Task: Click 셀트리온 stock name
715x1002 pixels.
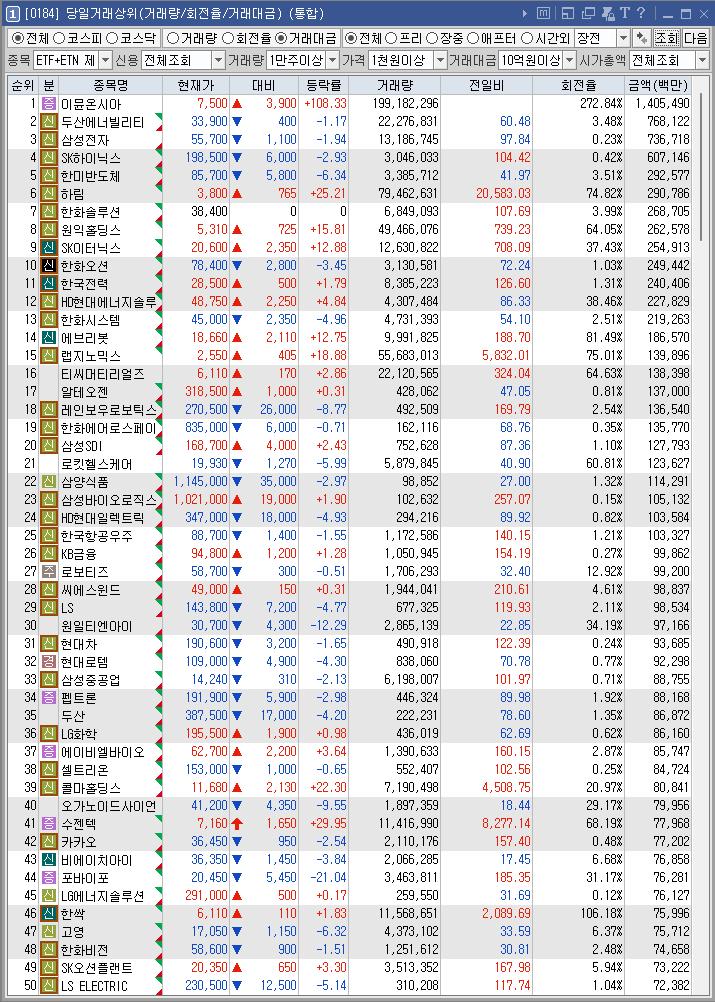Action: click(85, 770)
